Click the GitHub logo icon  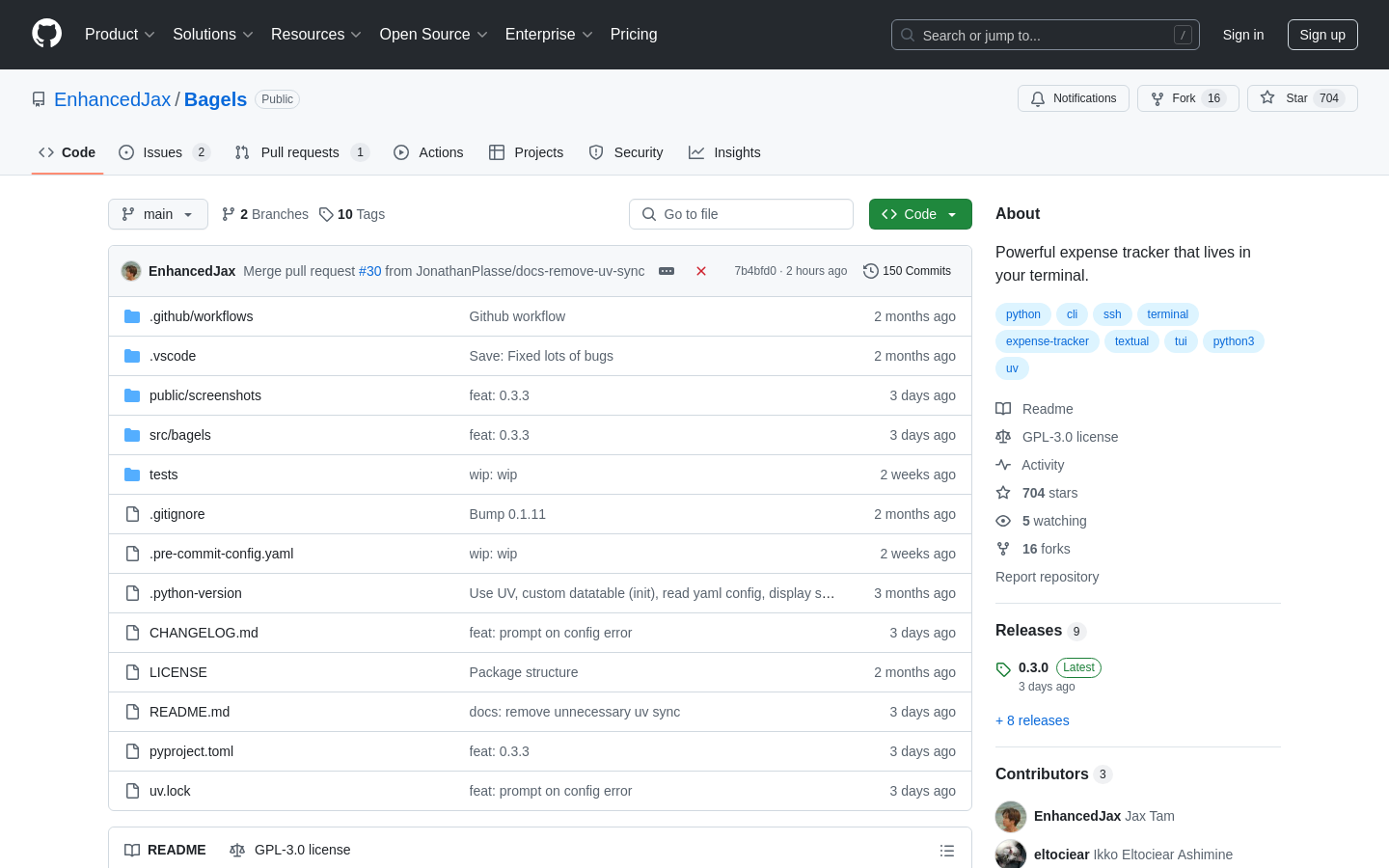tap(46, 34)
